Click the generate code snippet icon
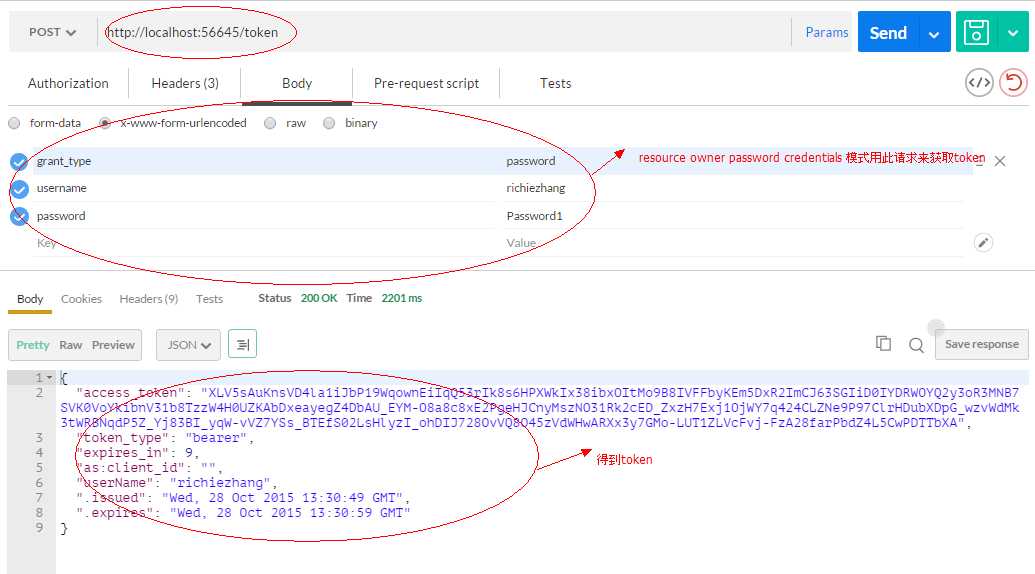The height and width of the screenshot is (574, 1035). coord(979,82)
